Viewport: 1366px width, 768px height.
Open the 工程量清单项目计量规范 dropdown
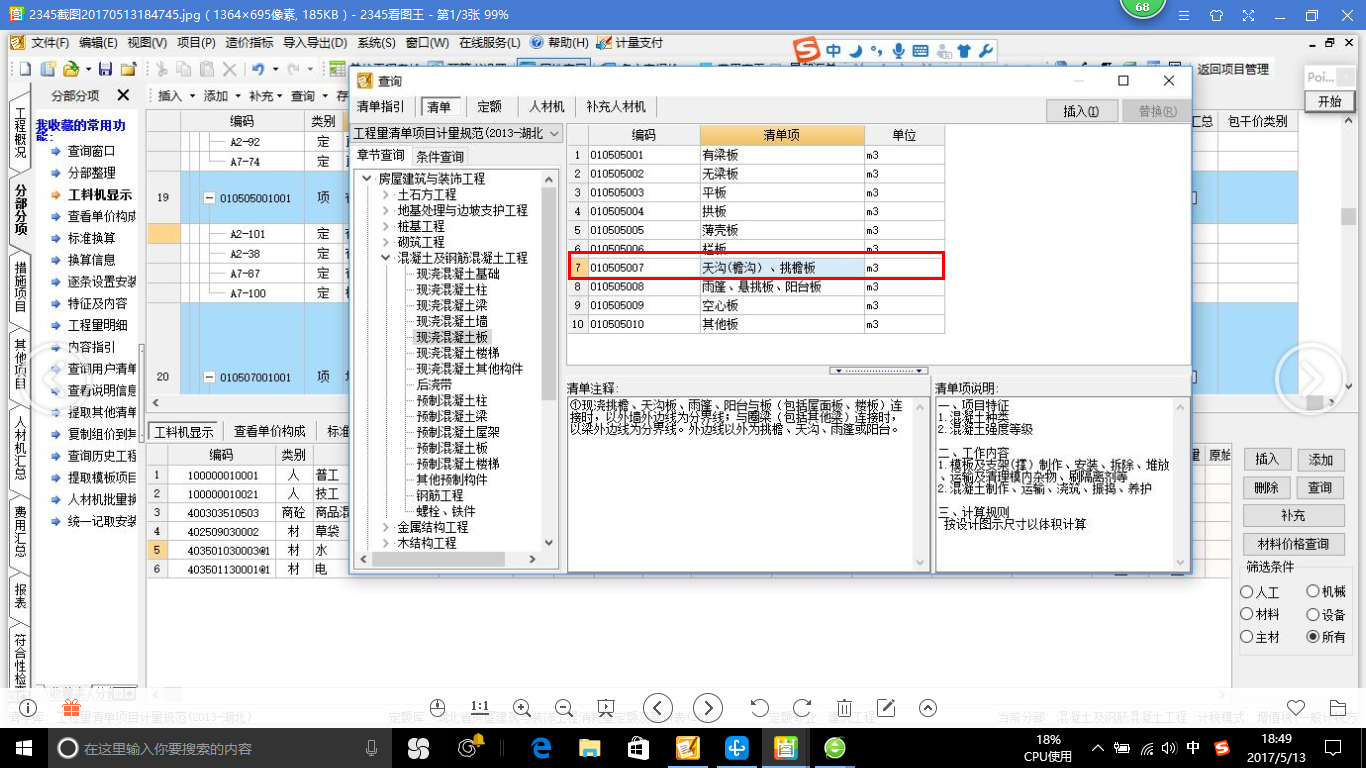[x=554, y=133]
